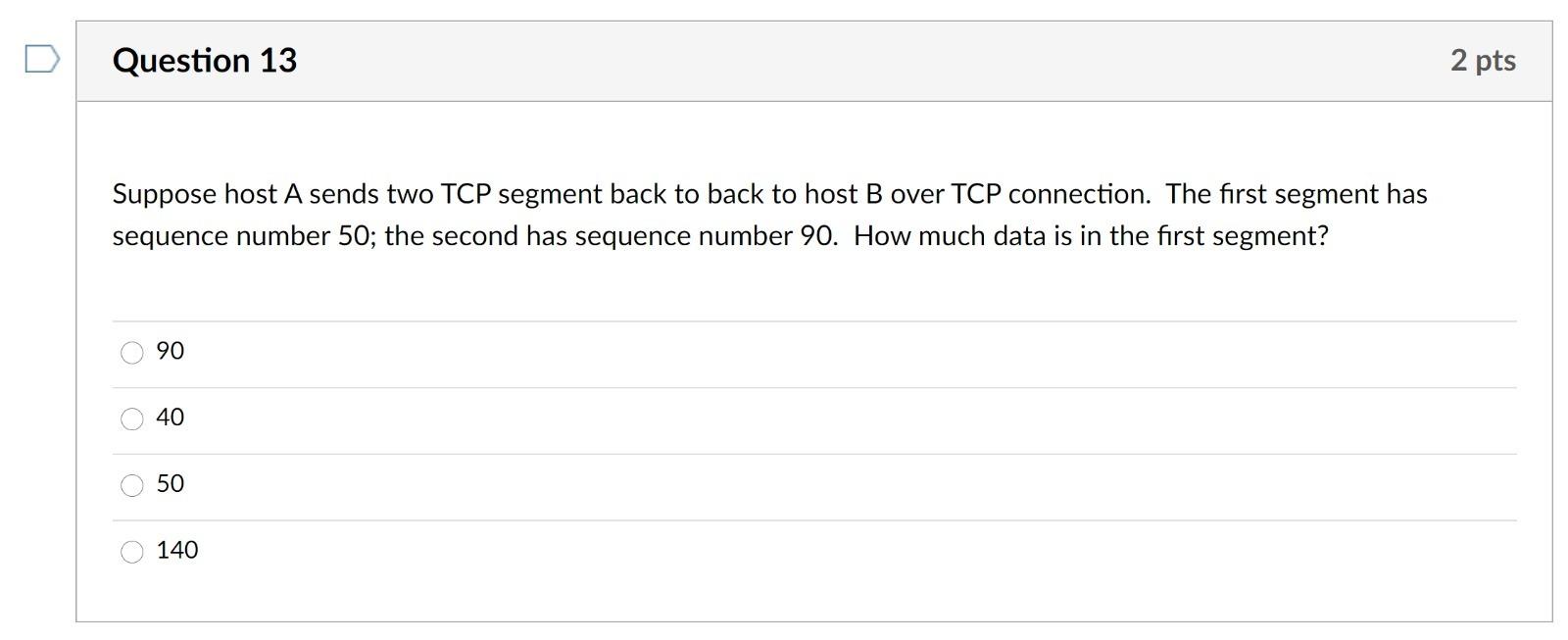1568x640 pixels.
Task: Click the question prompt text area
Action: coord(769,214)
